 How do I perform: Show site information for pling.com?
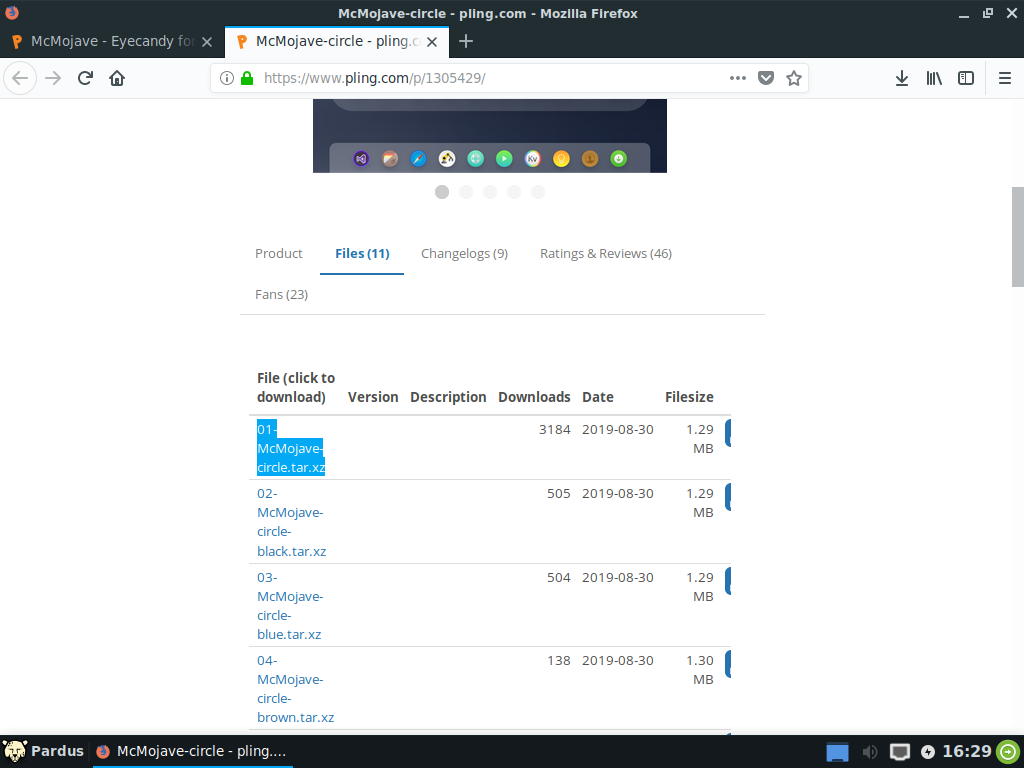pos(227,78)
